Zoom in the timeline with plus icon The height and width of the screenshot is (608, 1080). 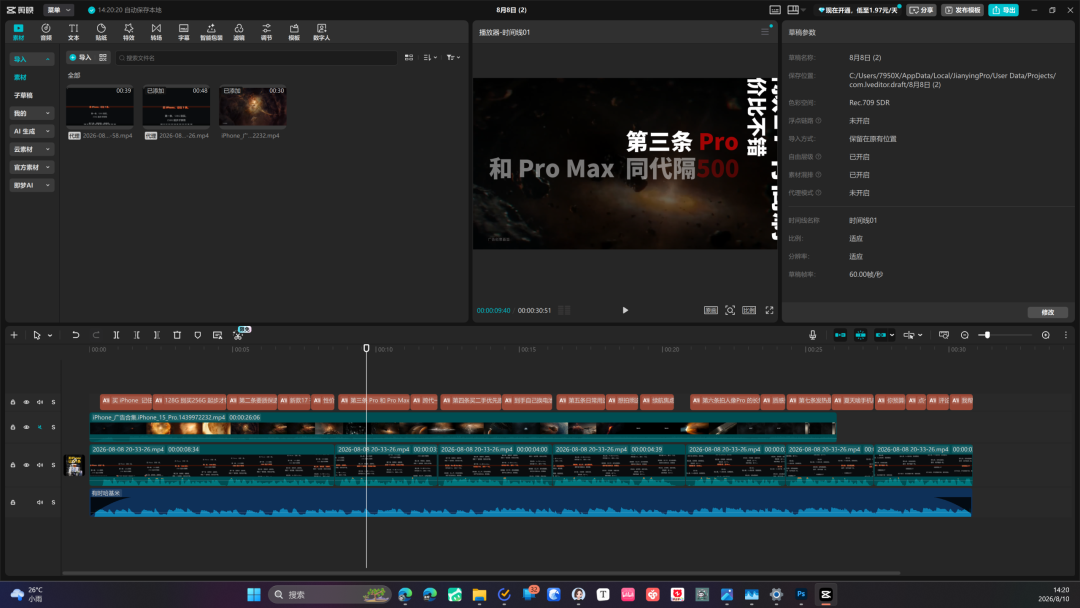pos(1046,335)
